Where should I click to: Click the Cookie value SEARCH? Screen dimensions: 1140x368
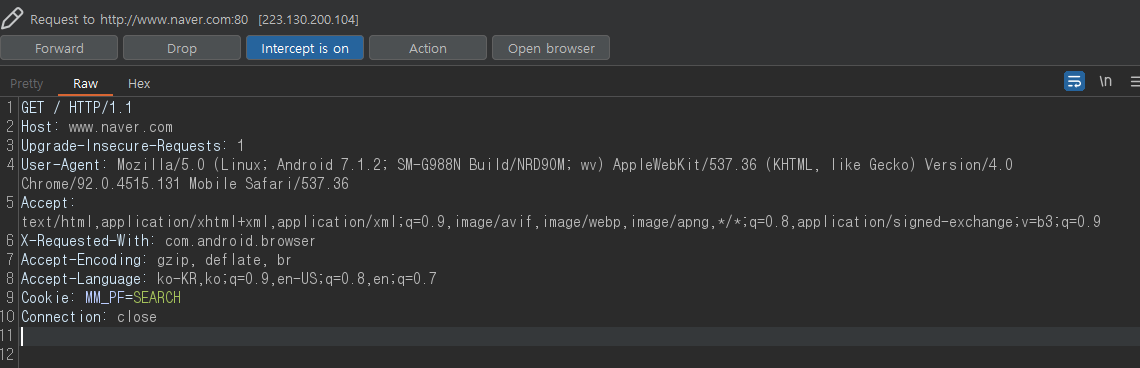tap(157, 297)
